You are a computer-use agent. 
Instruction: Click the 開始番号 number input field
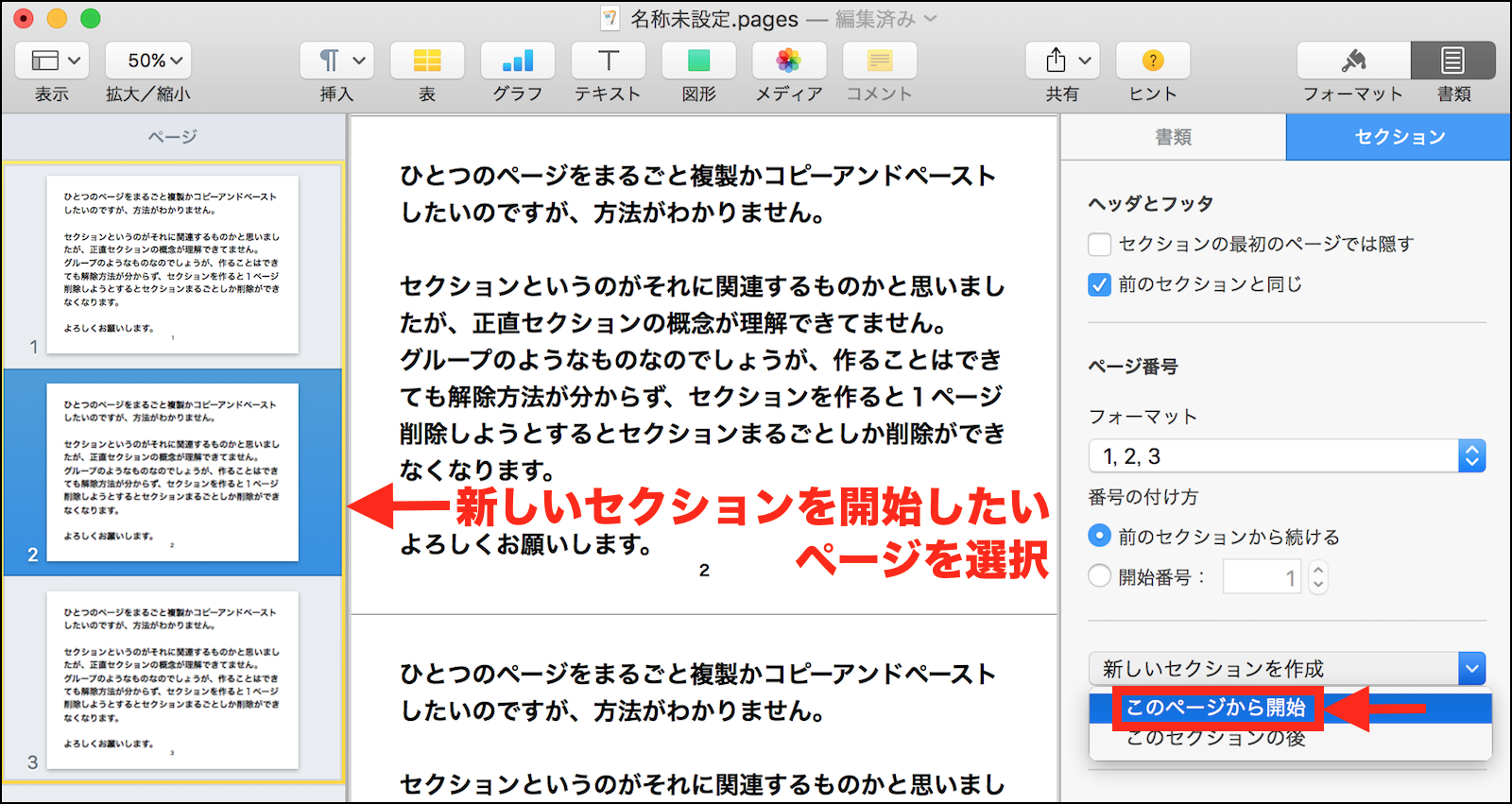tap(1262, 577)
